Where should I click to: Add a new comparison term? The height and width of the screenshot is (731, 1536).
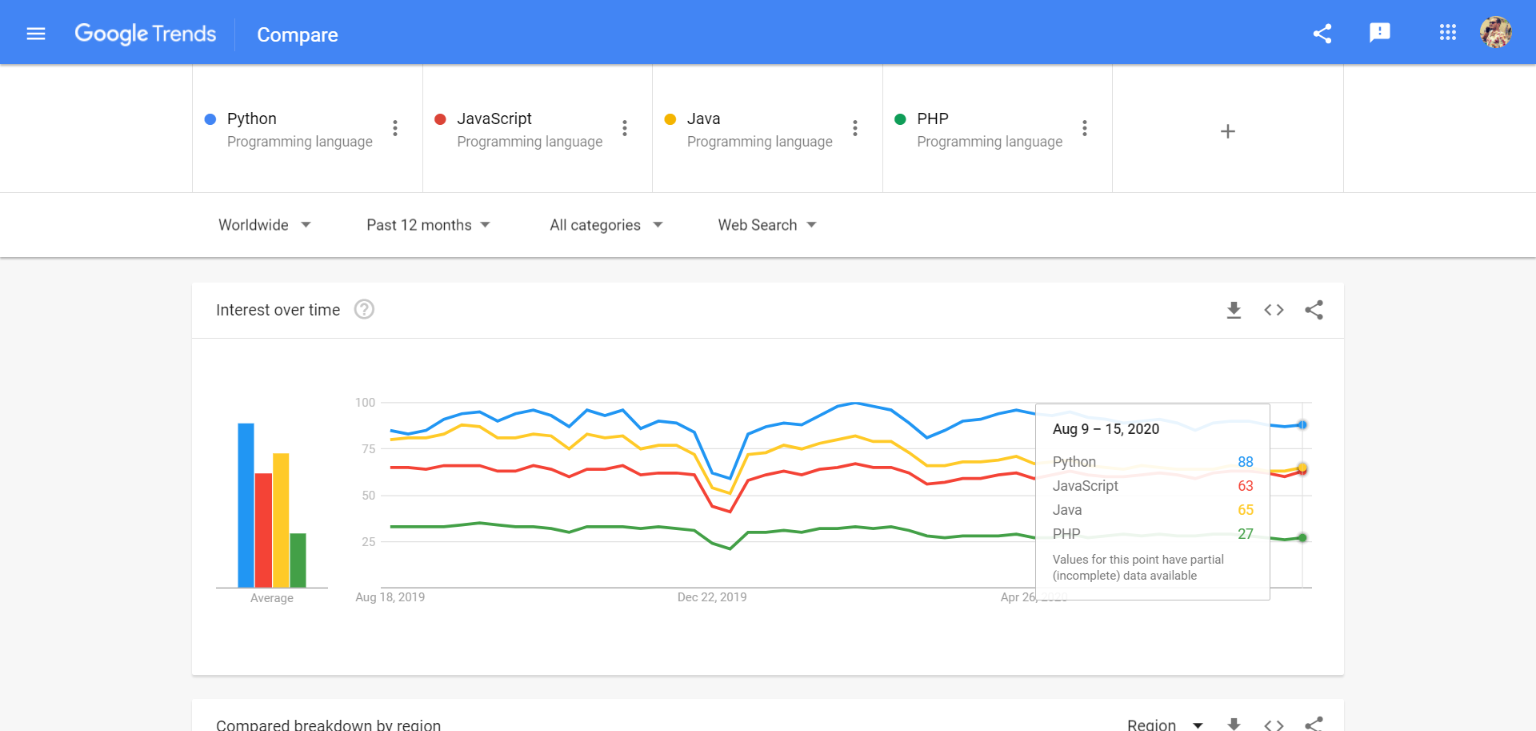1228,131
